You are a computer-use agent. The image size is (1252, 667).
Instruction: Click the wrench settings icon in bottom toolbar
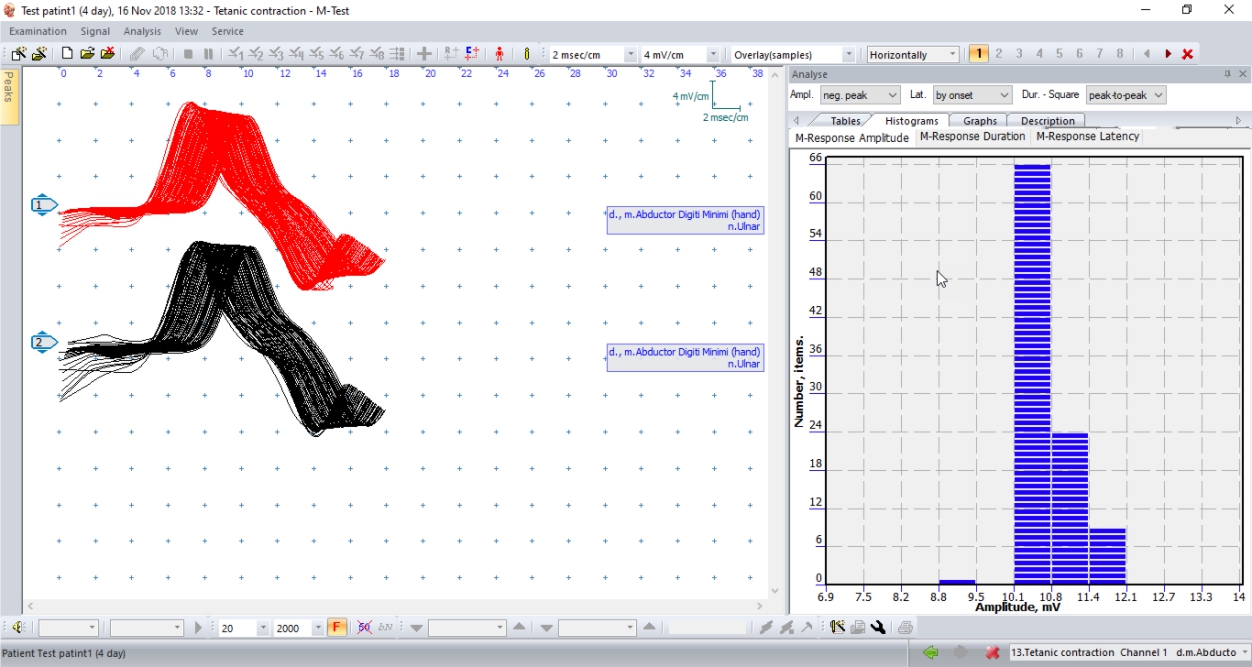[878, 627]
